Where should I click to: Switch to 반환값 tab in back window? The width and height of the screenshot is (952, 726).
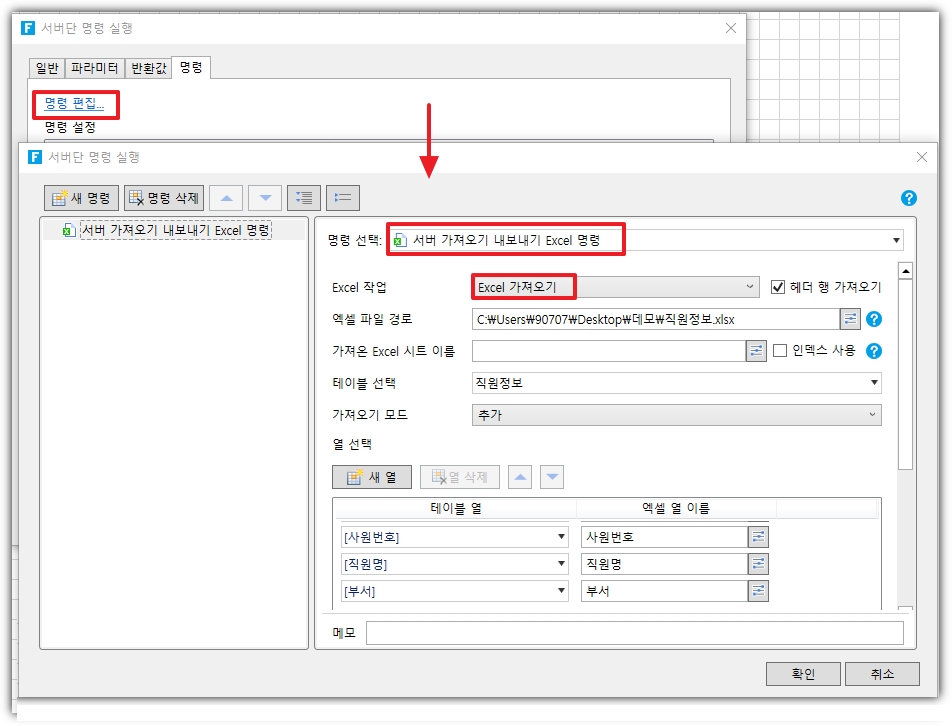[x=149, y=68]
